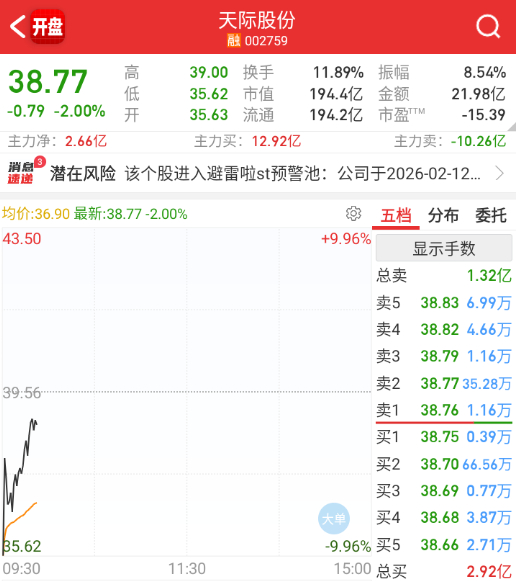Tap the 43.50 upper limit label
This screenshot has height=581, width=516.
[21, 239]
